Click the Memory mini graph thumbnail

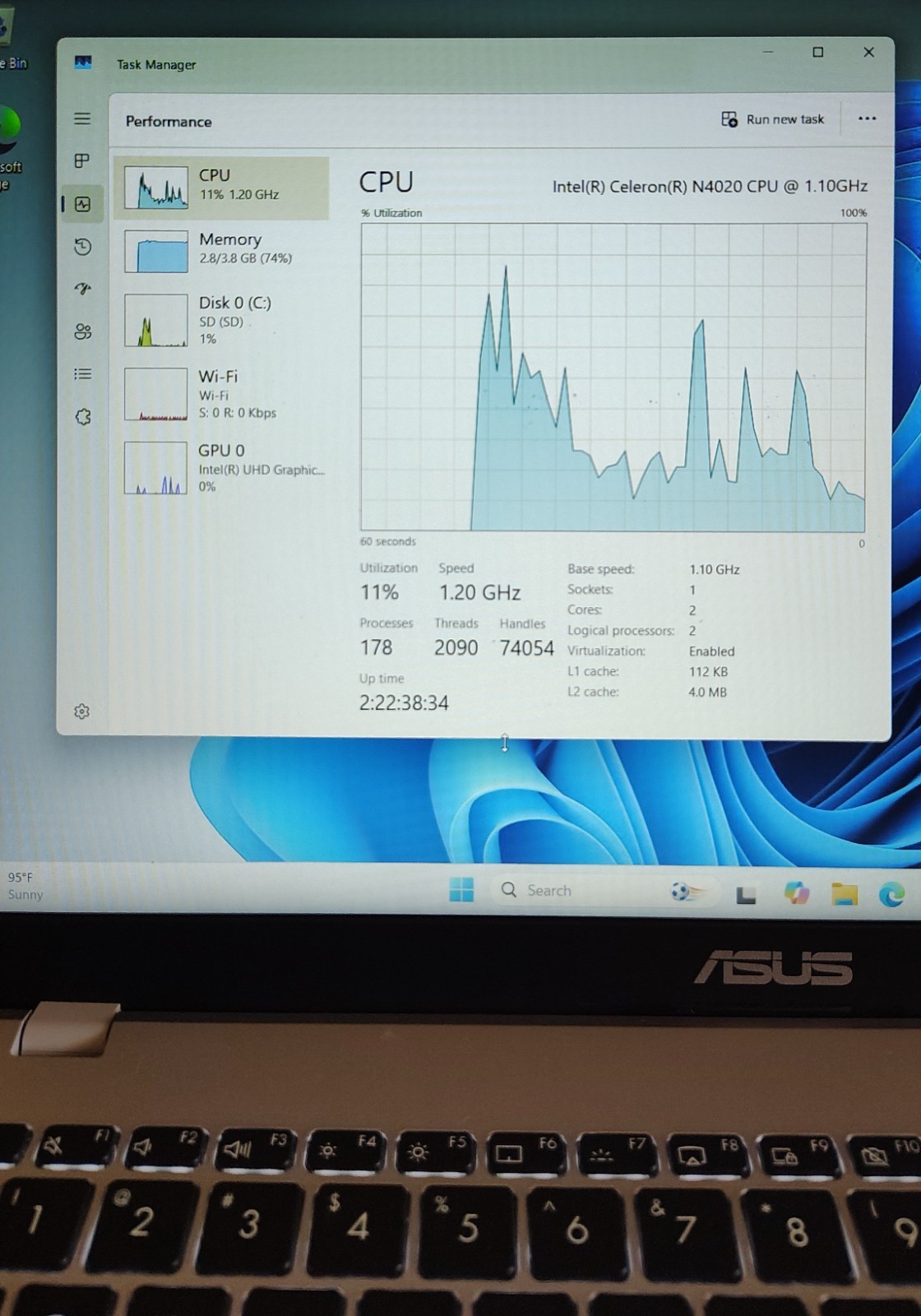156,251
